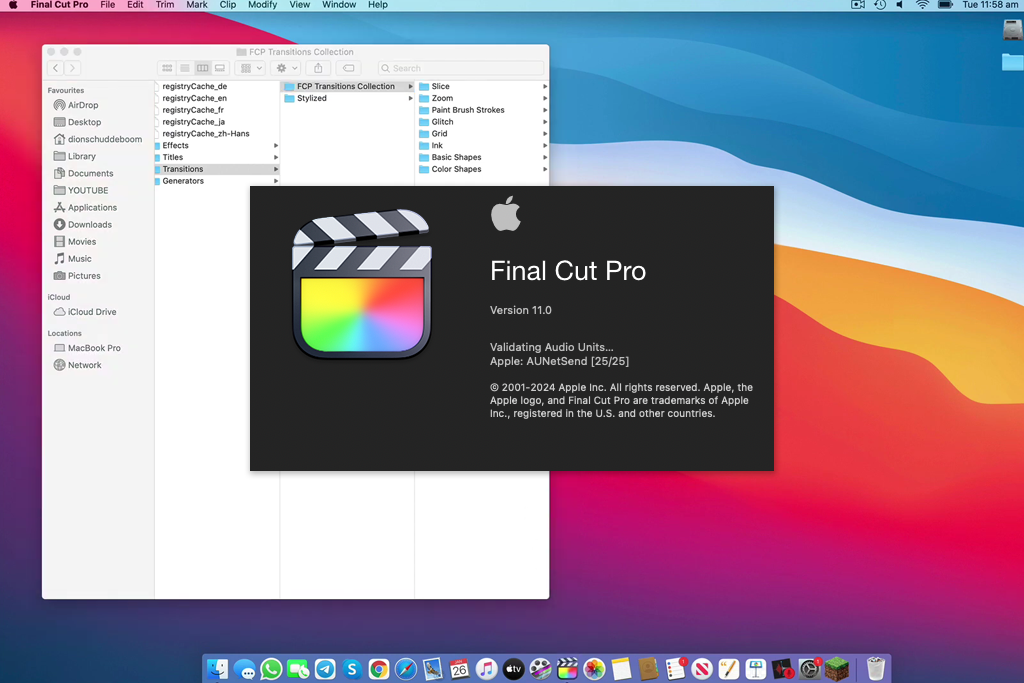Expand the Titles folder arrow
This screenshot has height=683, width=1024.
276,157
